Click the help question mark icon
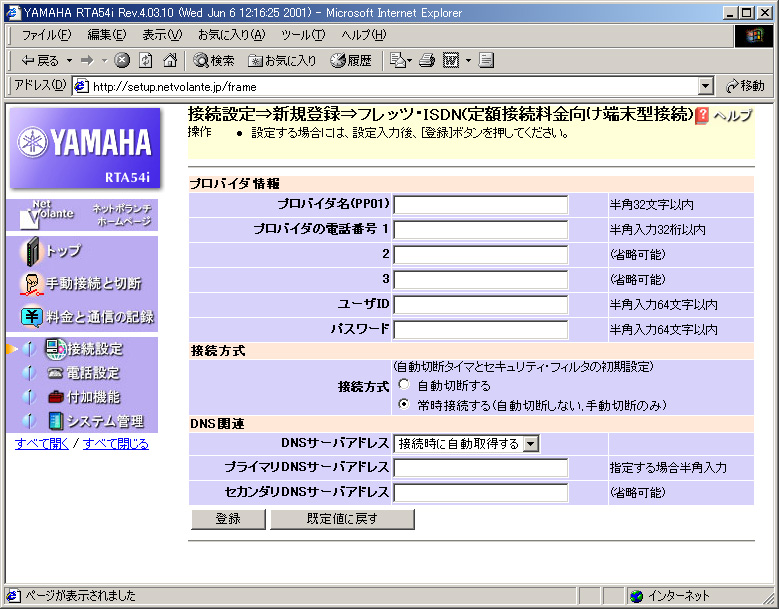The height and width of the screenshot is (609, 779). click(x=702, y=115)
